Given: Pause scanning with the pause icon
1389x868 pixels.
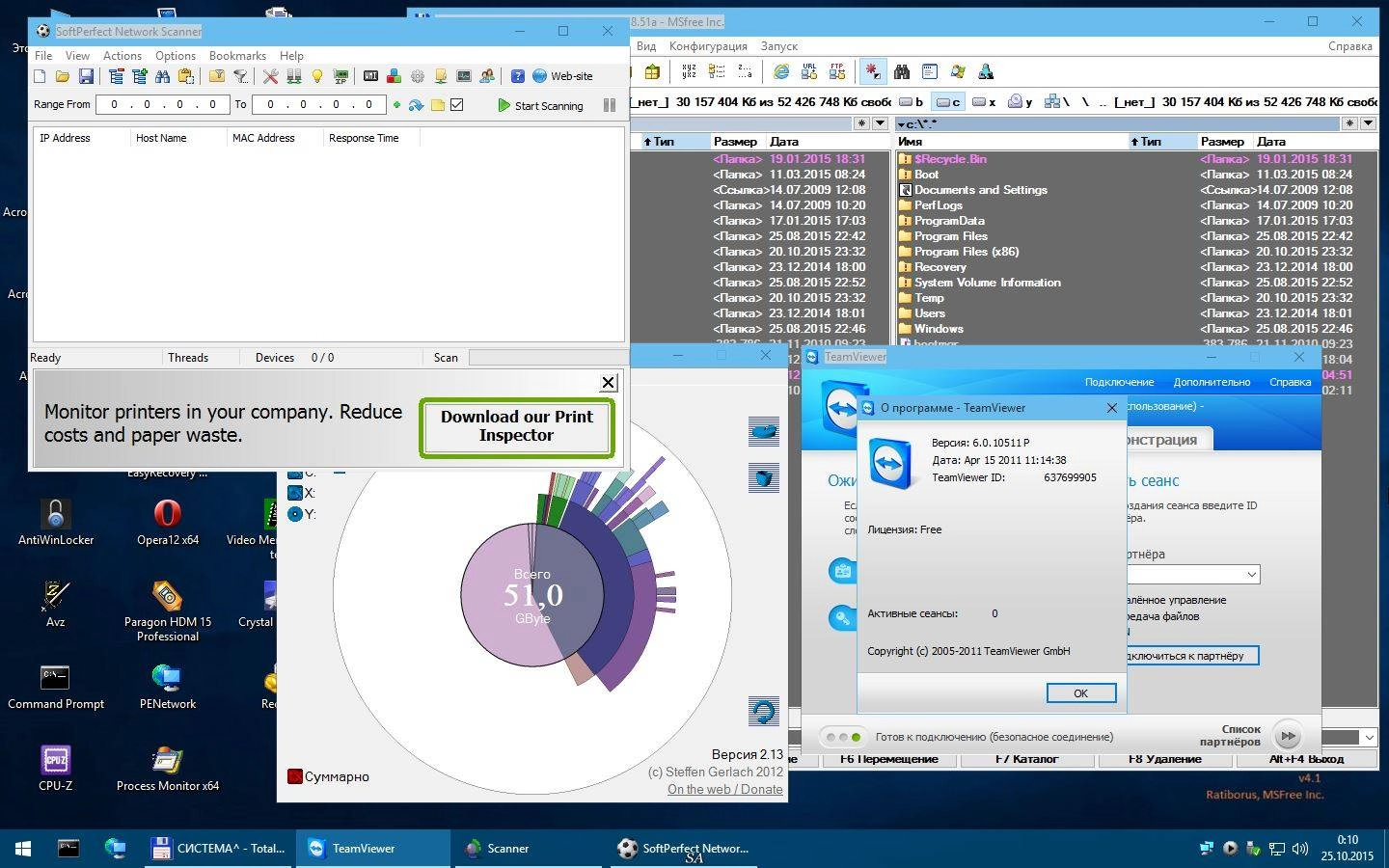Looking at the screenshot, I should click(610, 105).
